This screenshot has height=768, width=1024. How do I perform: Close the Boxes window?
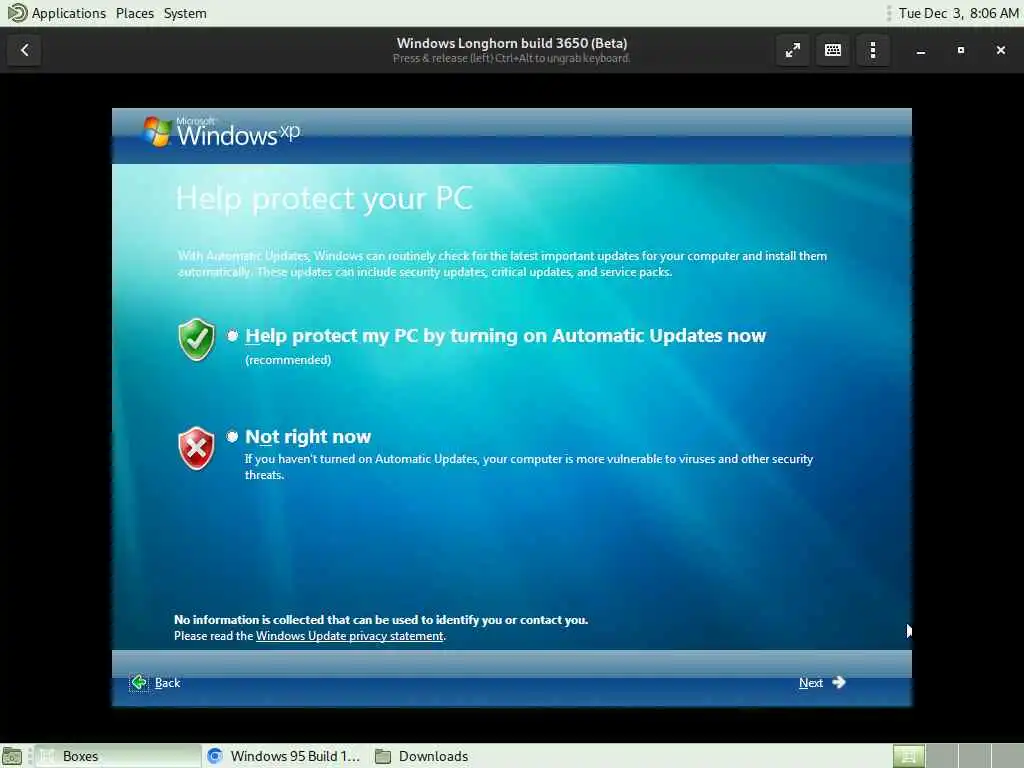(1000, 50)
